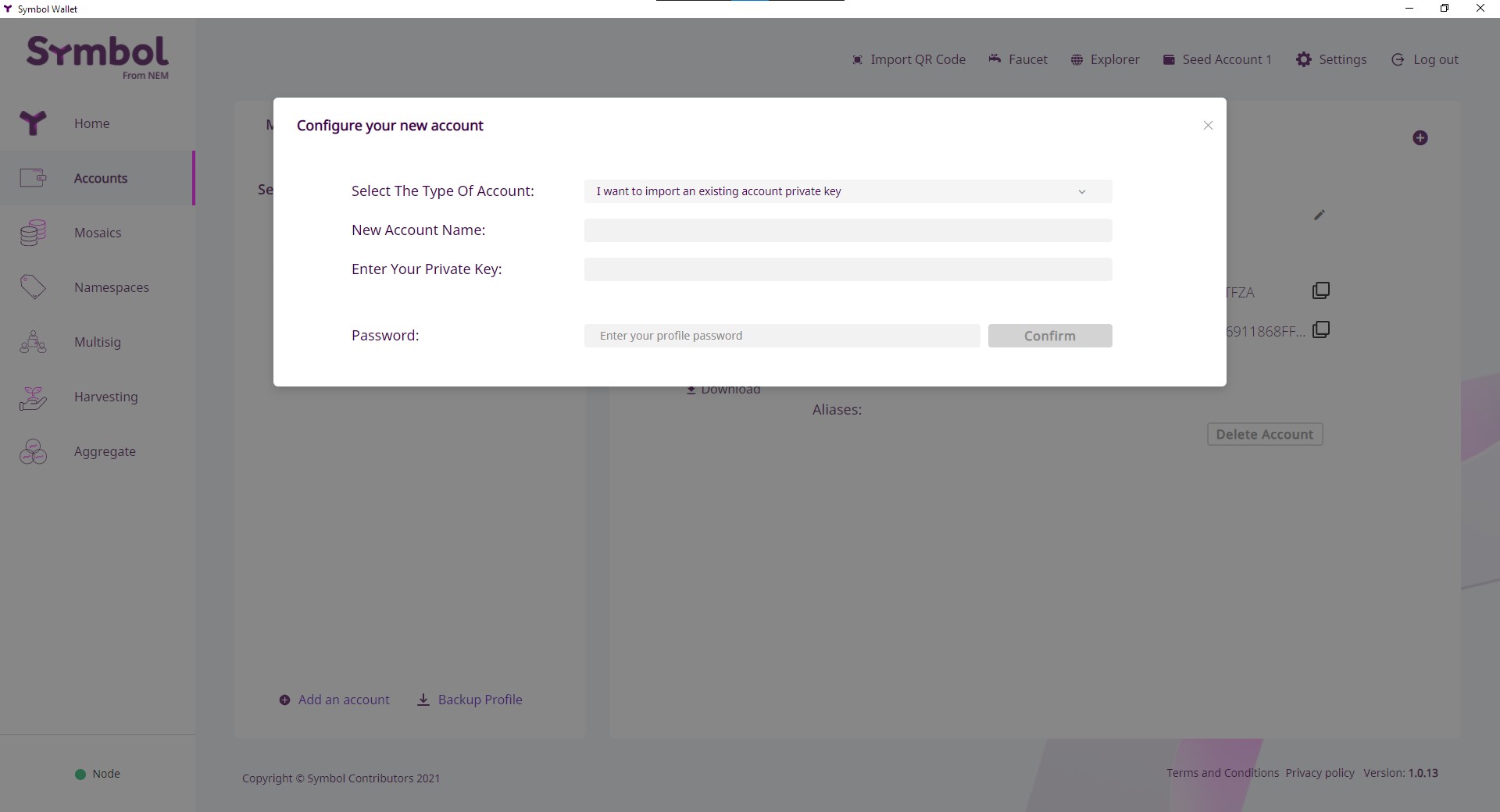Screen dimensions: 1500x812
Task: Select the Accounts wallet icon
Action: point(33,178)
